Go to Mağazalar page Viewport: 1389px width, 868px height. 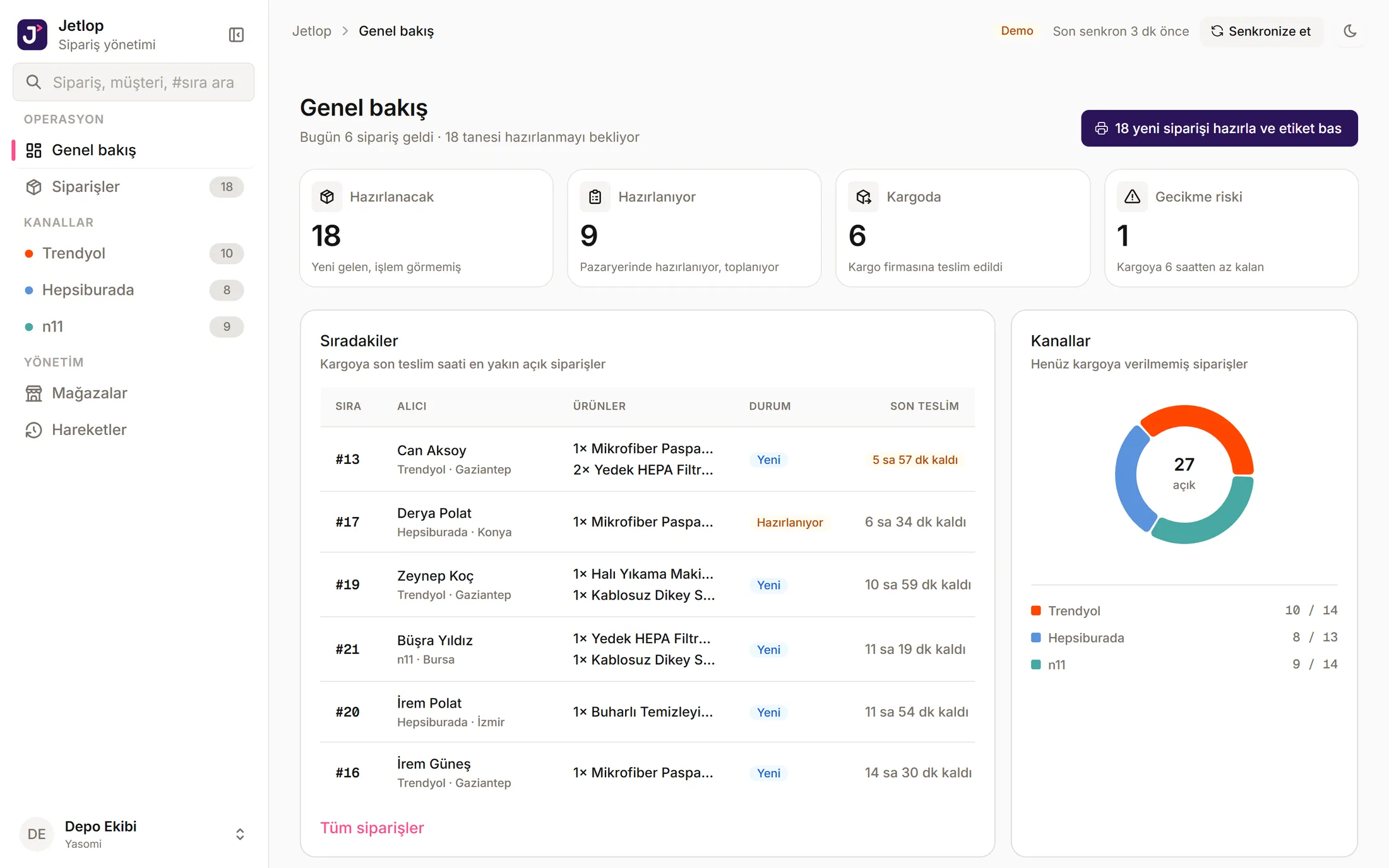point(134,393)
